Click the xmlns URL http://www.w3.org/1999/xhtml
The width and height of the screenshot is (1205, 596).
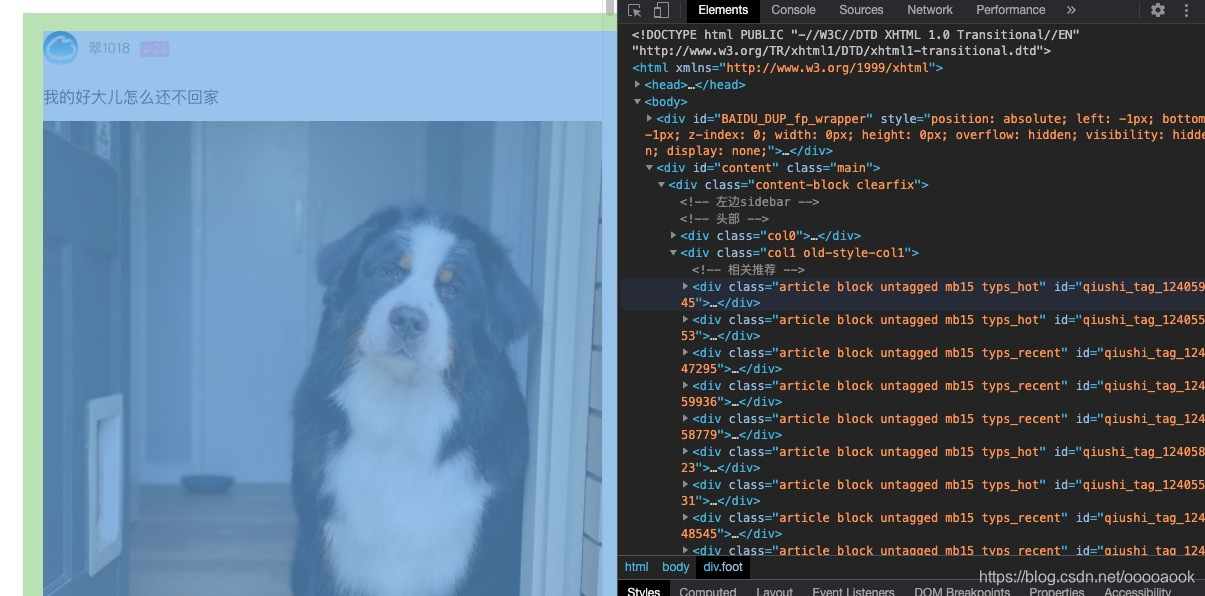pos(830,68)
